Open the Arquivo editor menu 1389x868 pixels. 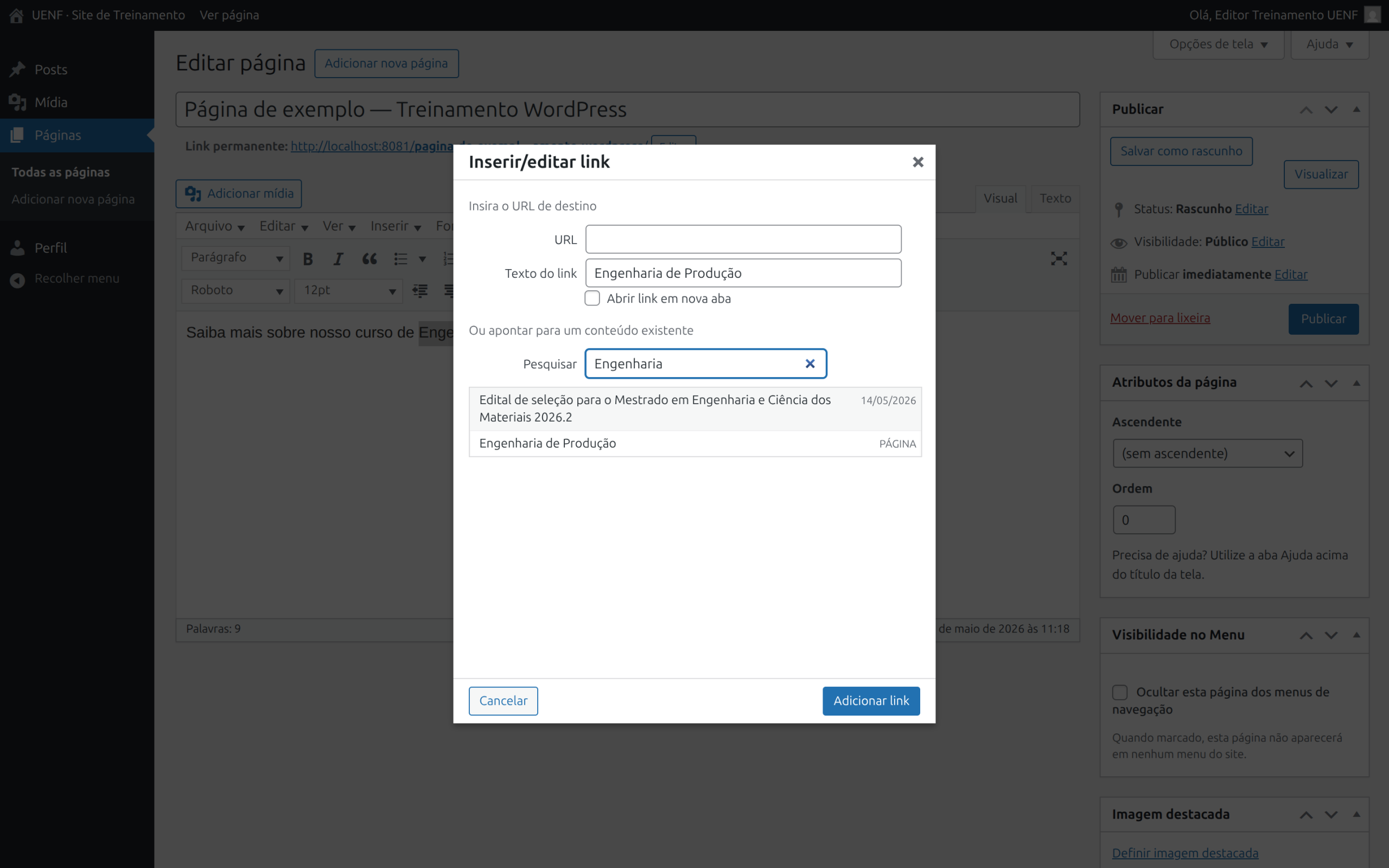point(215,226)
